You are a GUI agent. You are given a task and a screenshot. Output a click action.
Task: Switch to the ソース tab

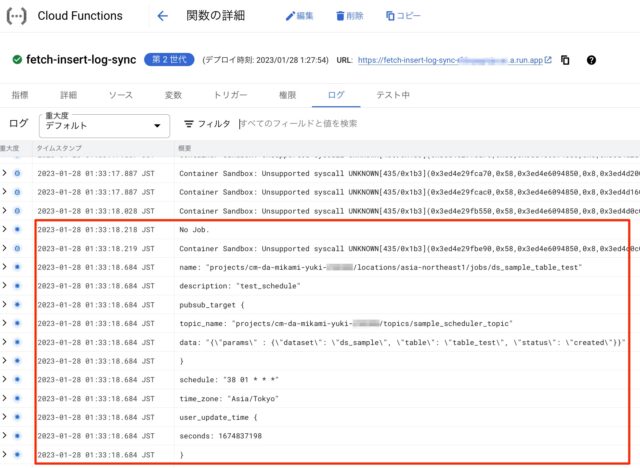tap(120, 95)
